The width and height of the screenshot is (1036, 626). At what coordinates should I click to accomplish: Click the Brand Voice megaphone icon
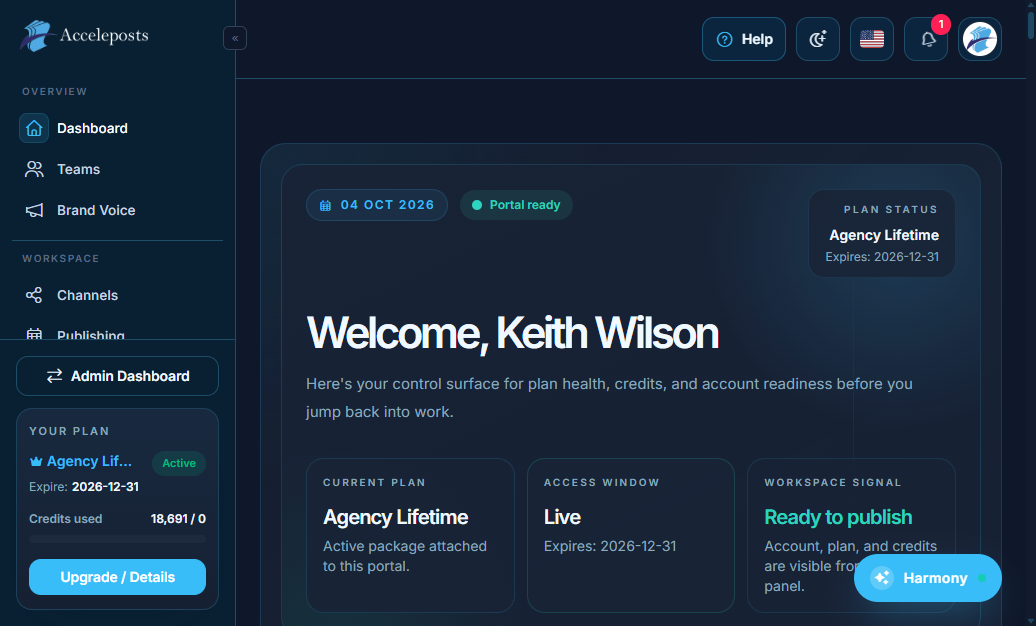(x=34, y=210)
